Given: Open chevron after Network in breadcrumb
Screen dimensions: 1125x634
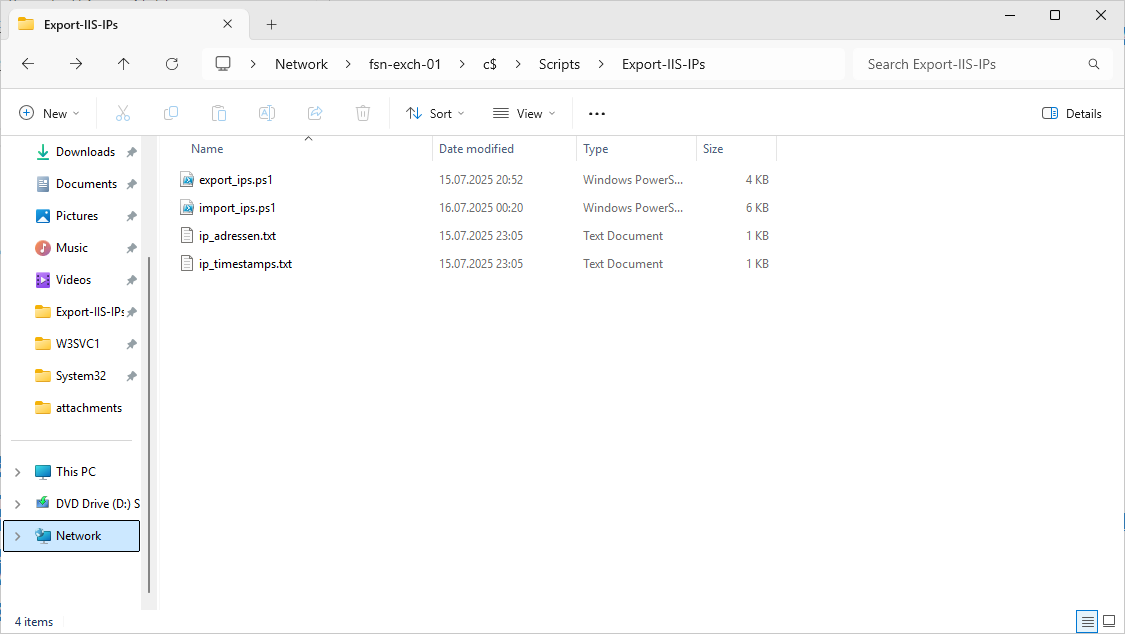Looking at the screenshot, I should 348,64.
